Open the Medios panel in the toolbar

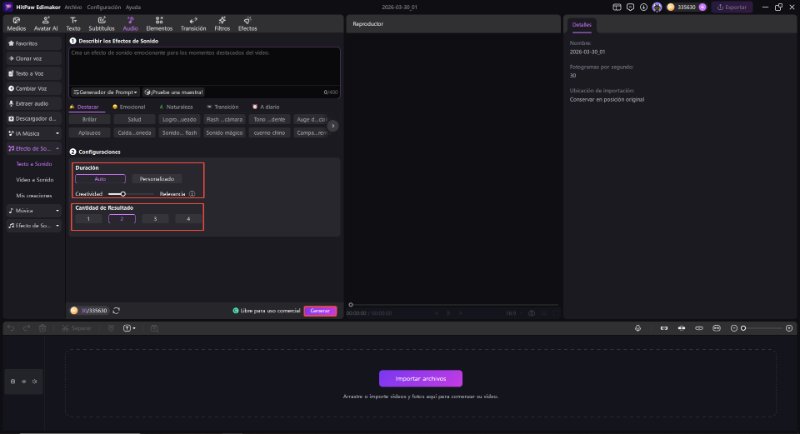point(16,24)
